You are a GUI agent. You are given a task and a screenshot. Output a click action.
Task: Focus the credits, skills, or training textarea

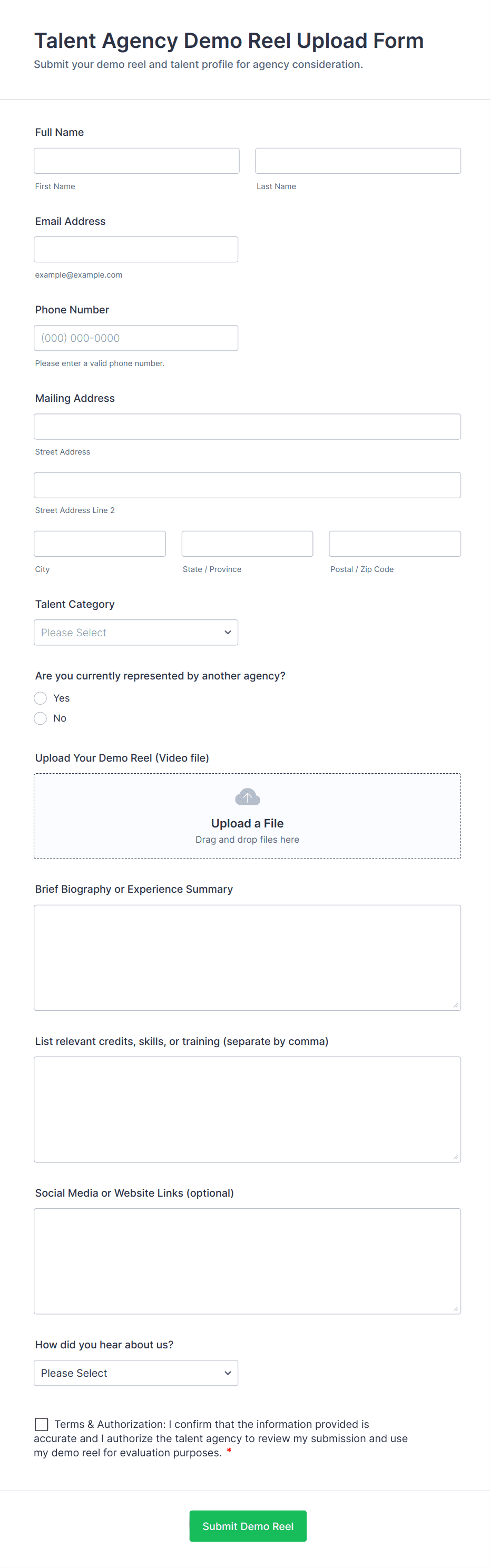pos(247,1109)
